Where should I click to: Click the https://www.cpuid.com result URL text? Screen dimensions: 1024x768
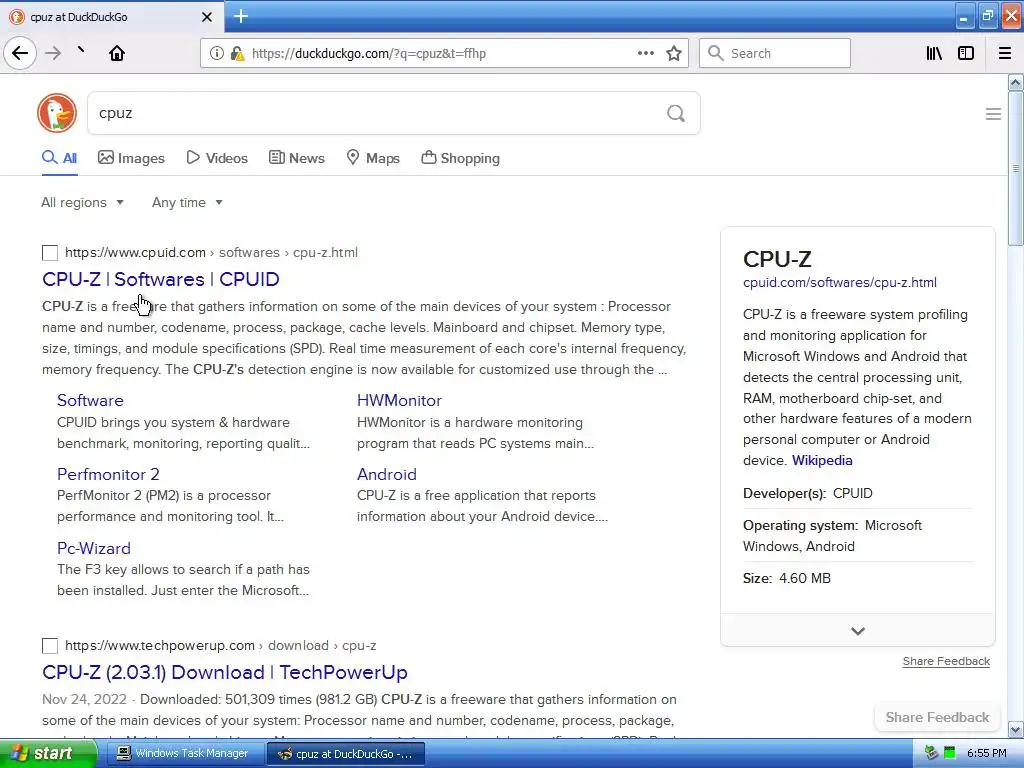[135, 253]
